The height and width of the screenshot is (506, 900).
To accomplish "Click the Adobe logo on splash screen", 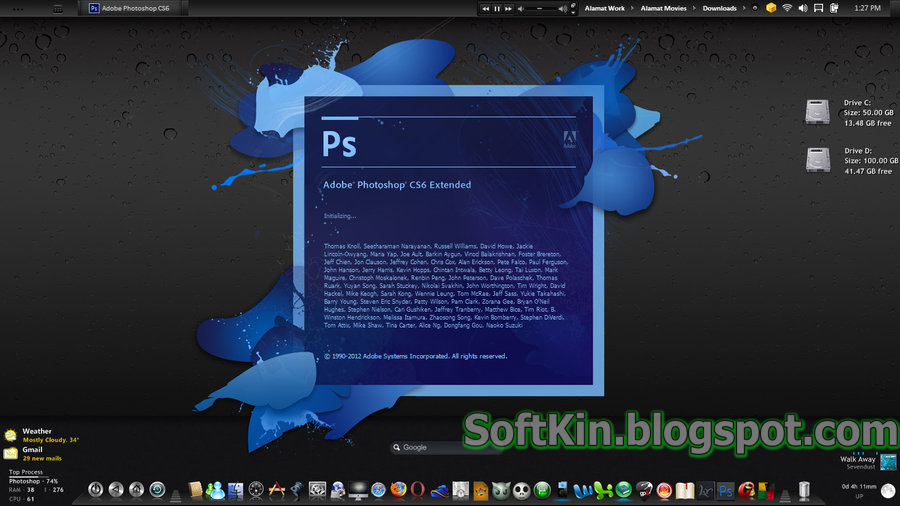I will click(569, 139).
